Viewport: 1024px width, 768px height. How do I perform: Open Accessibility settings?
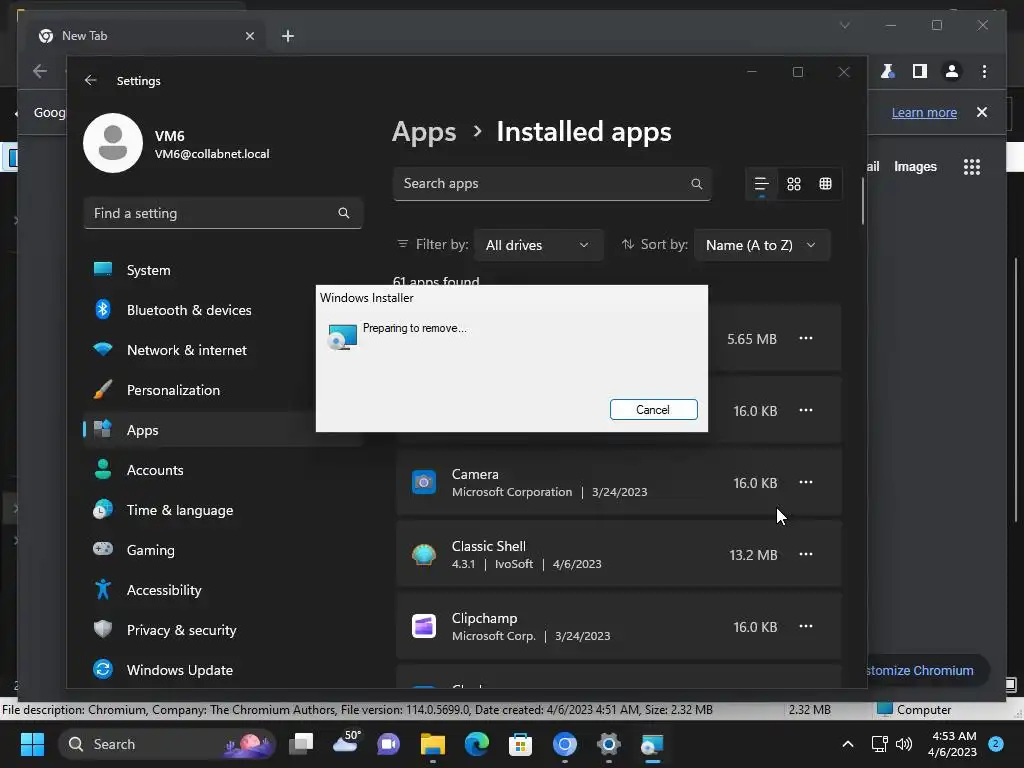(x=223, y=590)
